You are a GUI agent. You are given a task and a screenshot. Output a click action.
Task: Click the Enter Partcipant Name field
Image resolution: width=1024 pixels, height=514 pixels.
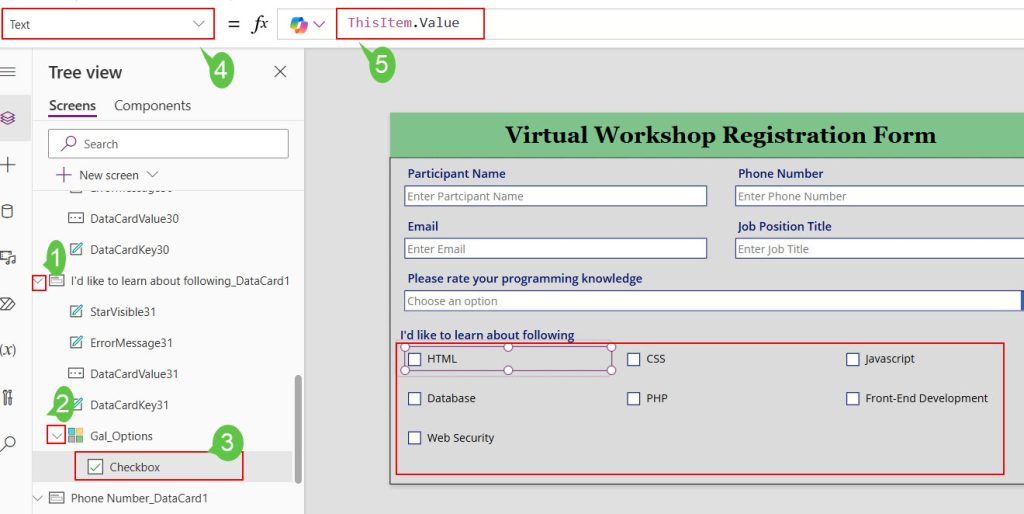click(x=556, y=196)
